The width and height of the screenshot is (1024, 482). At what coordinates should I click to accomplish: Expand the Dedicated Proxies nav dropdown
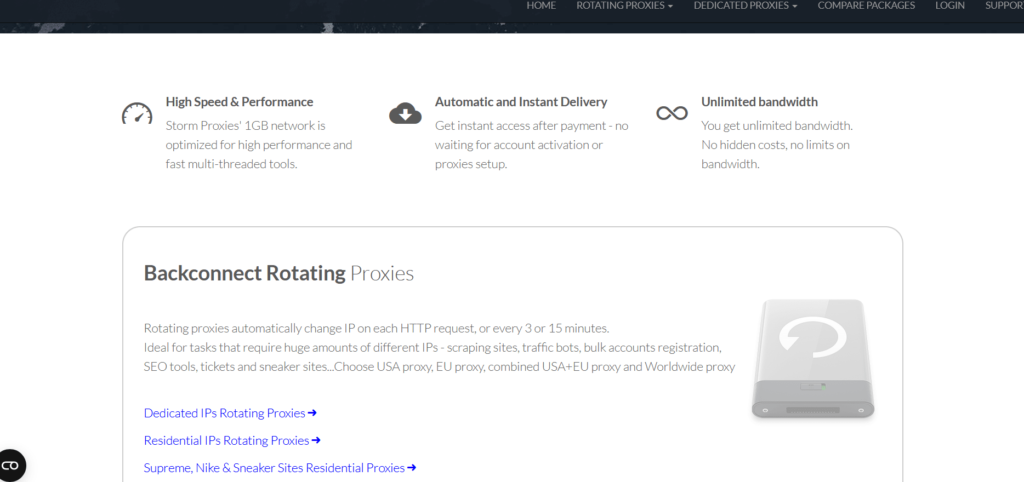tap(745, 6)
